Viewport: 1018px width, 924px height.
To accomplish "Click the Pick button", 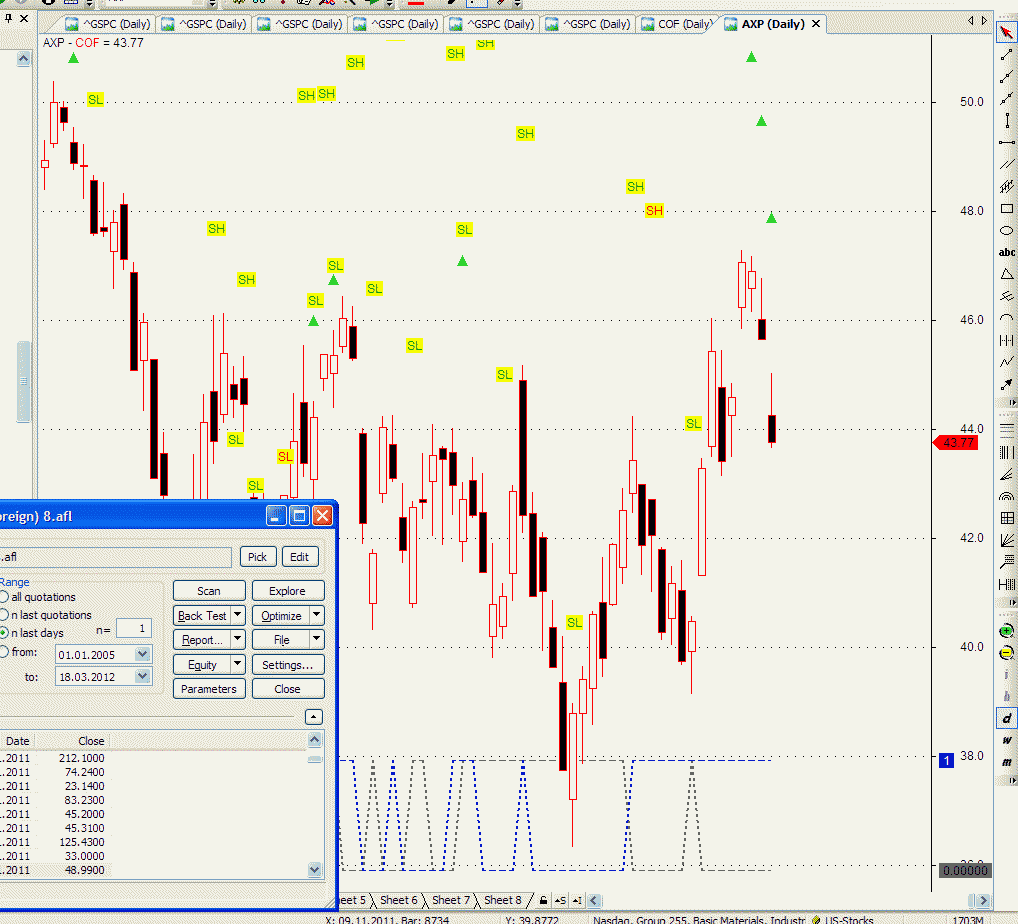I will pos(258,556).
